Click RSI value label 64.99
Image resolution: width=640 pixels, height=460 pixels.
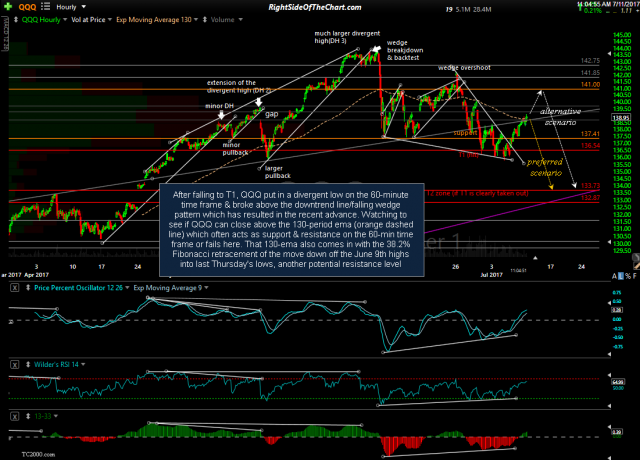point(618,382)
